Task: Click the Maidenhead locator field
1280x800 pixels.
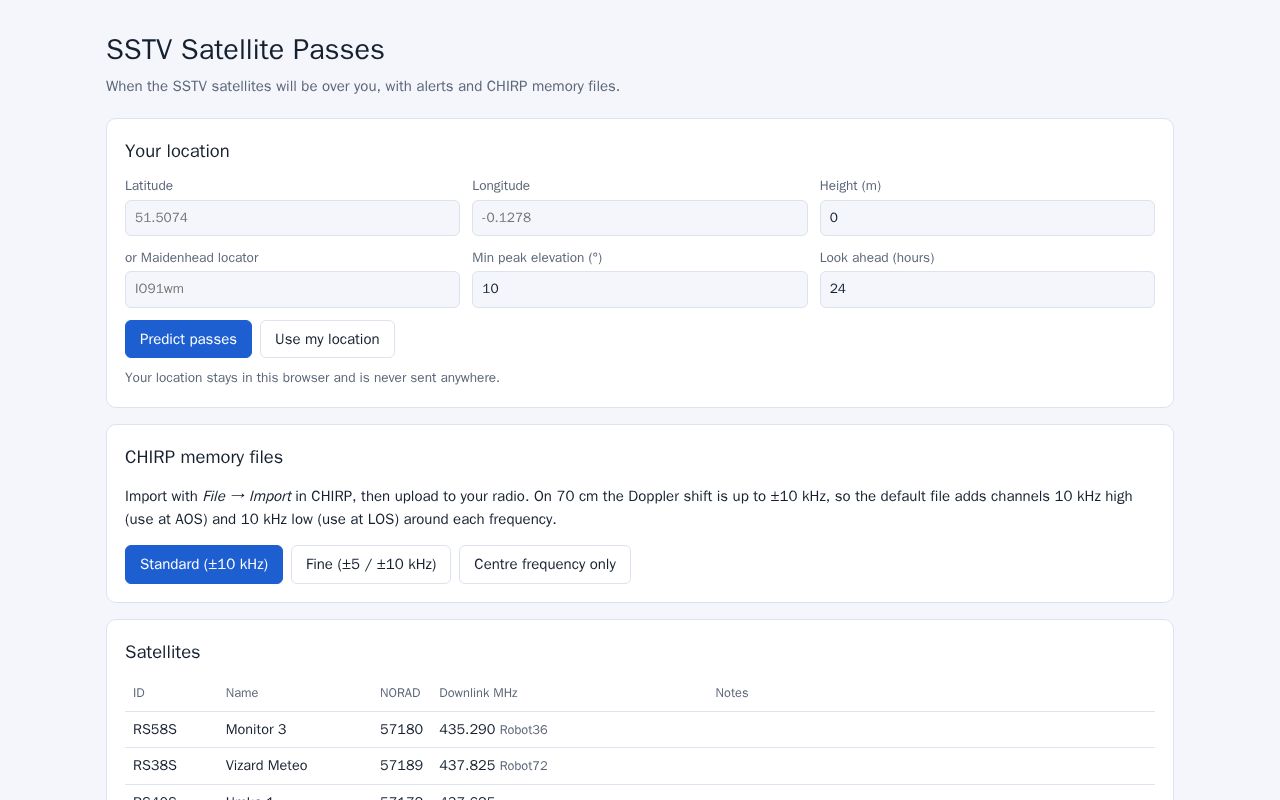Action: click(292, 289)
